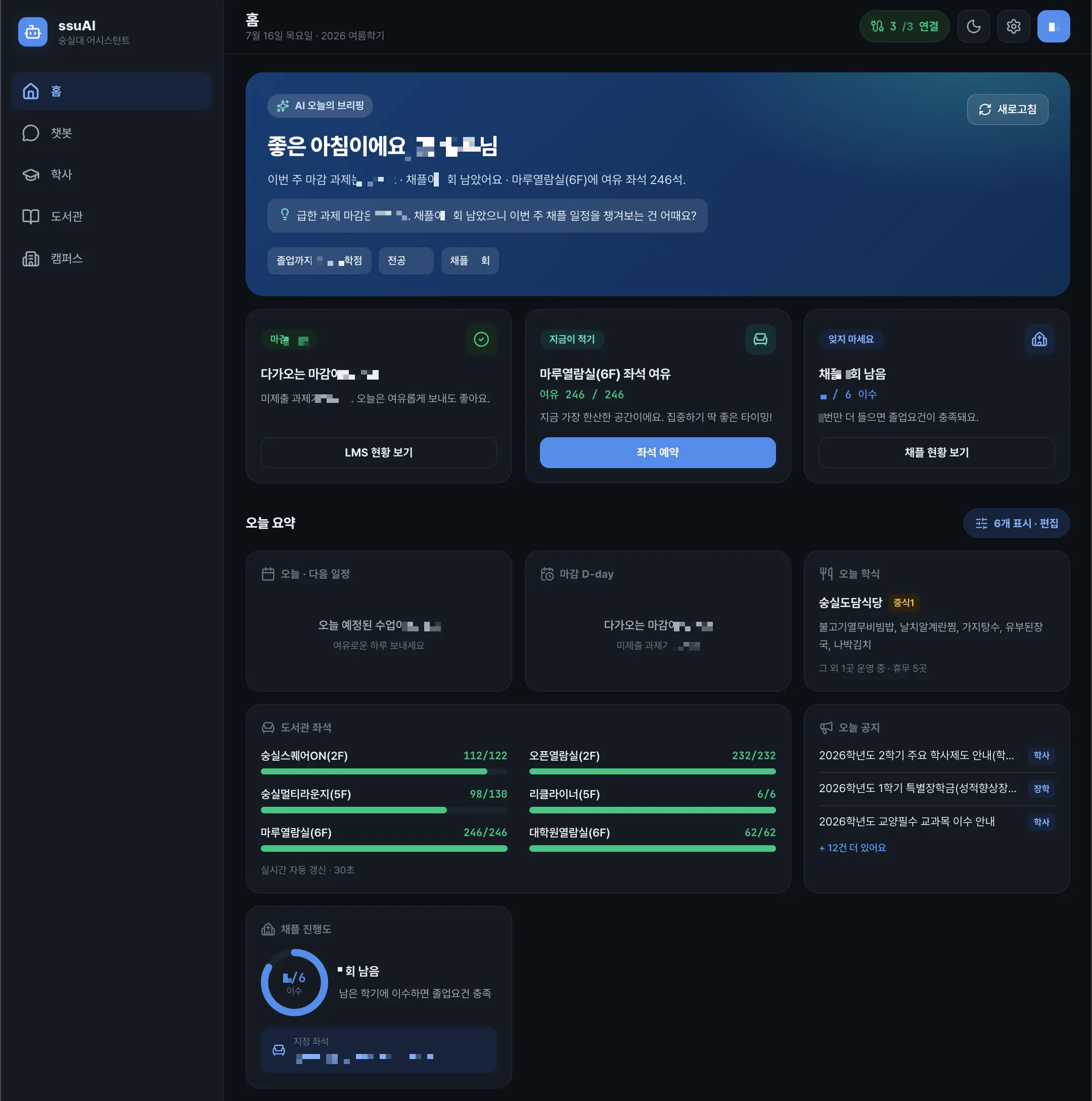
Task: Click the 숭실스퀘어ON(2F) progress bar
Action: [x=384, y=771]
